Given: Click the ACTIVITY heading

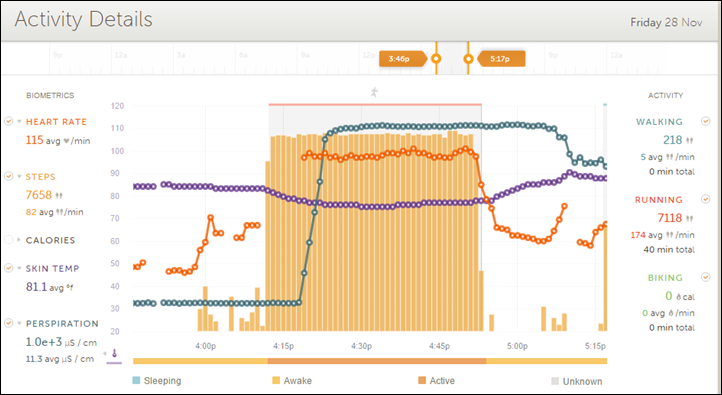Looking at the screenshot, I should click(665, 96).
